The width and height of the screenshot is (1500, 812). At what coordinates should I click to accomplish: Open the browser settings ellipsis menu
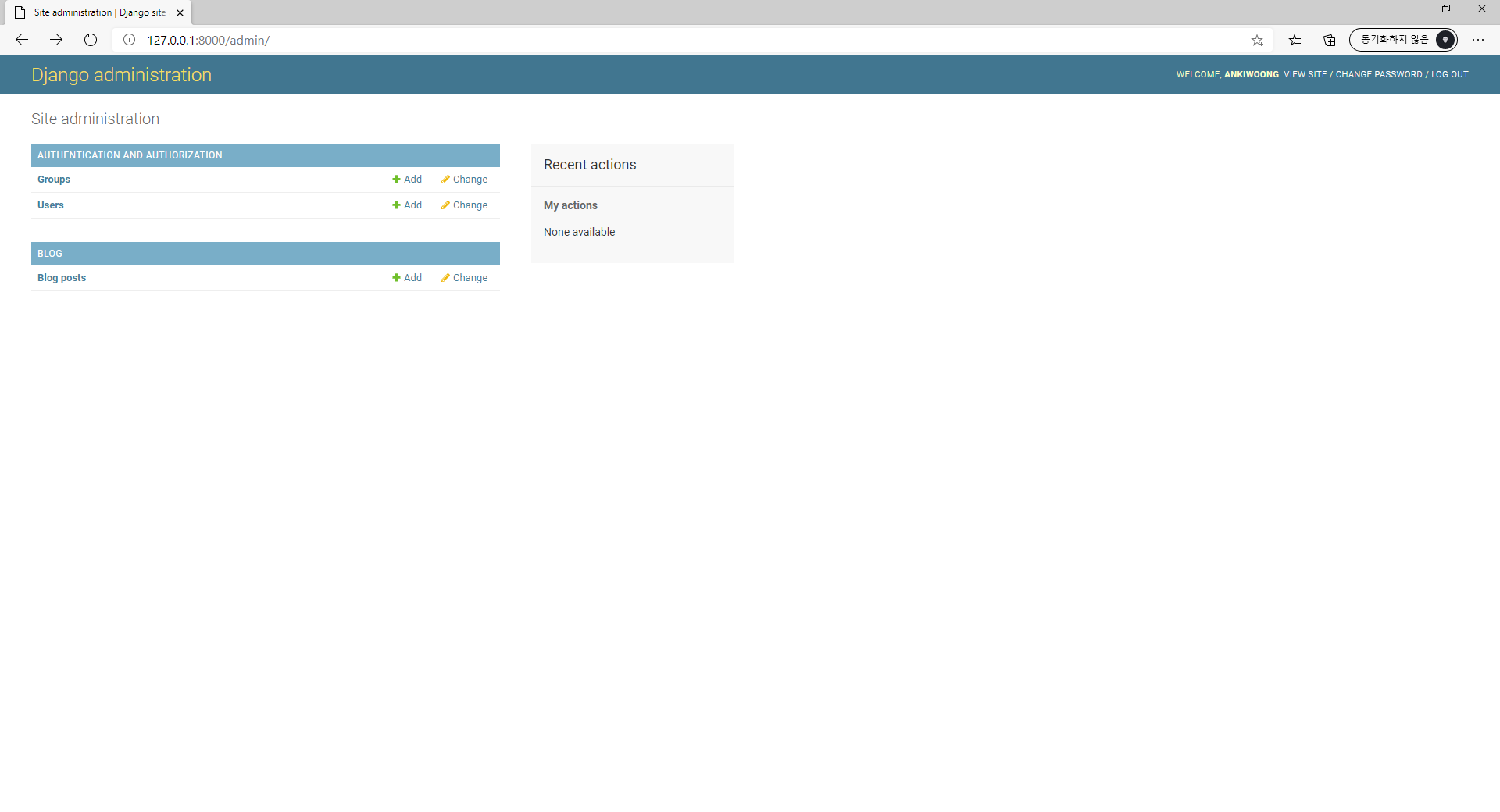[x=1478, y=40]
